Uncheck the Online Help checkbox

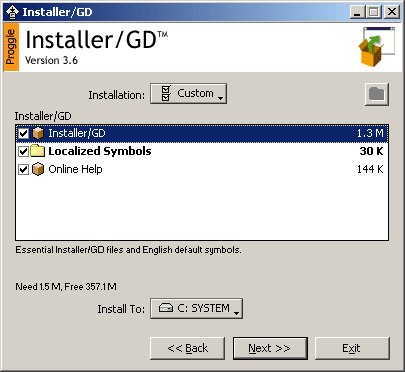coord(23,169)
